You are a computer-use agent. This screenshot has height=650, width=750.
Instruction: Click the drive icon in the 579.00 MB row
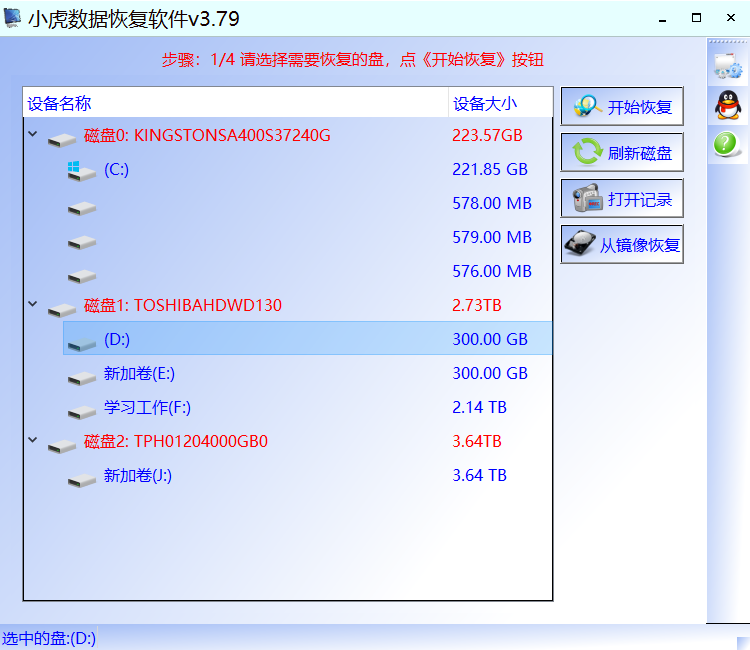(82, 242)
